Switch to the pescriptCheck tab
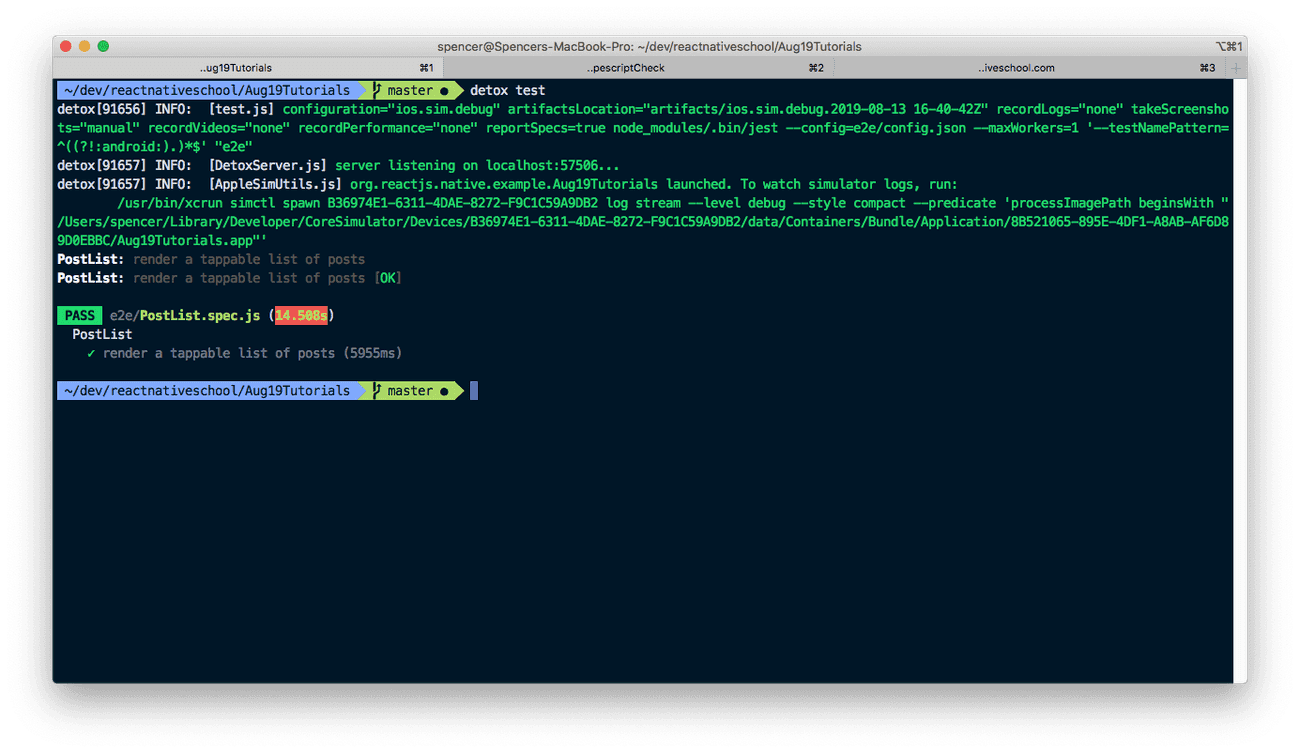 (x=625, y=68)
